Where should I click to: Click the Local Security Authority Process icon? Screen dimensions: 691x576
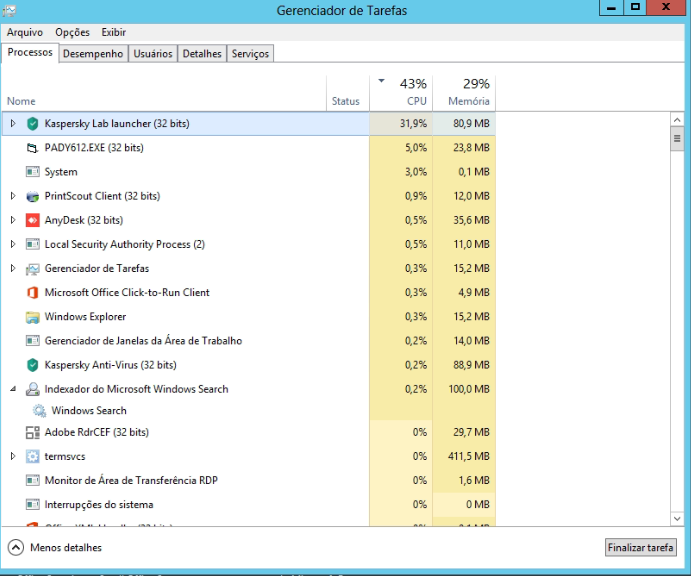(x=33, y=244)
